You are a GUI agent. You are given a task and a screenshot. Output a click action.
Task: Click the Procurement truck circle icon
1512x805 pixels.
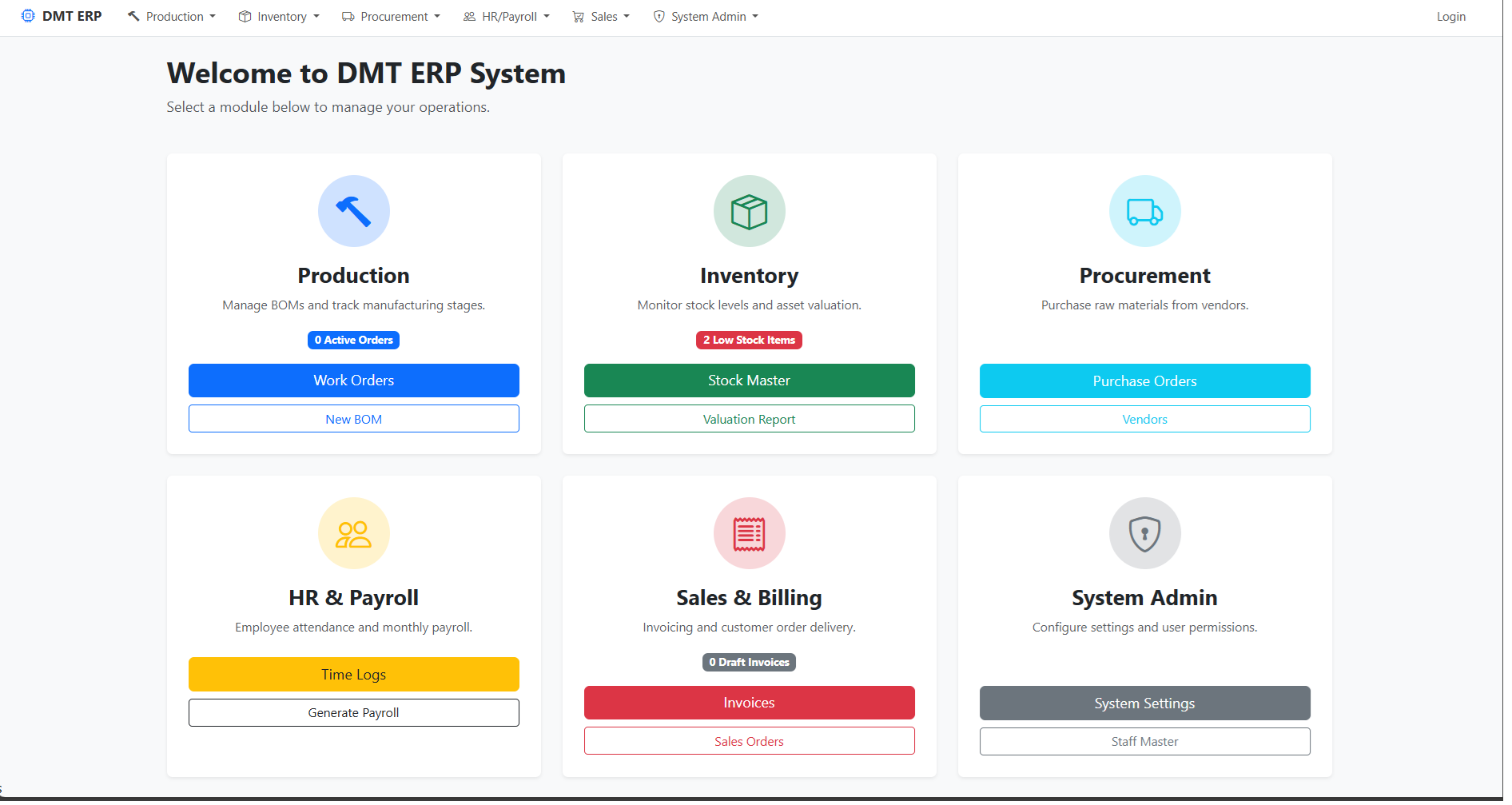tap(1144, 211)
